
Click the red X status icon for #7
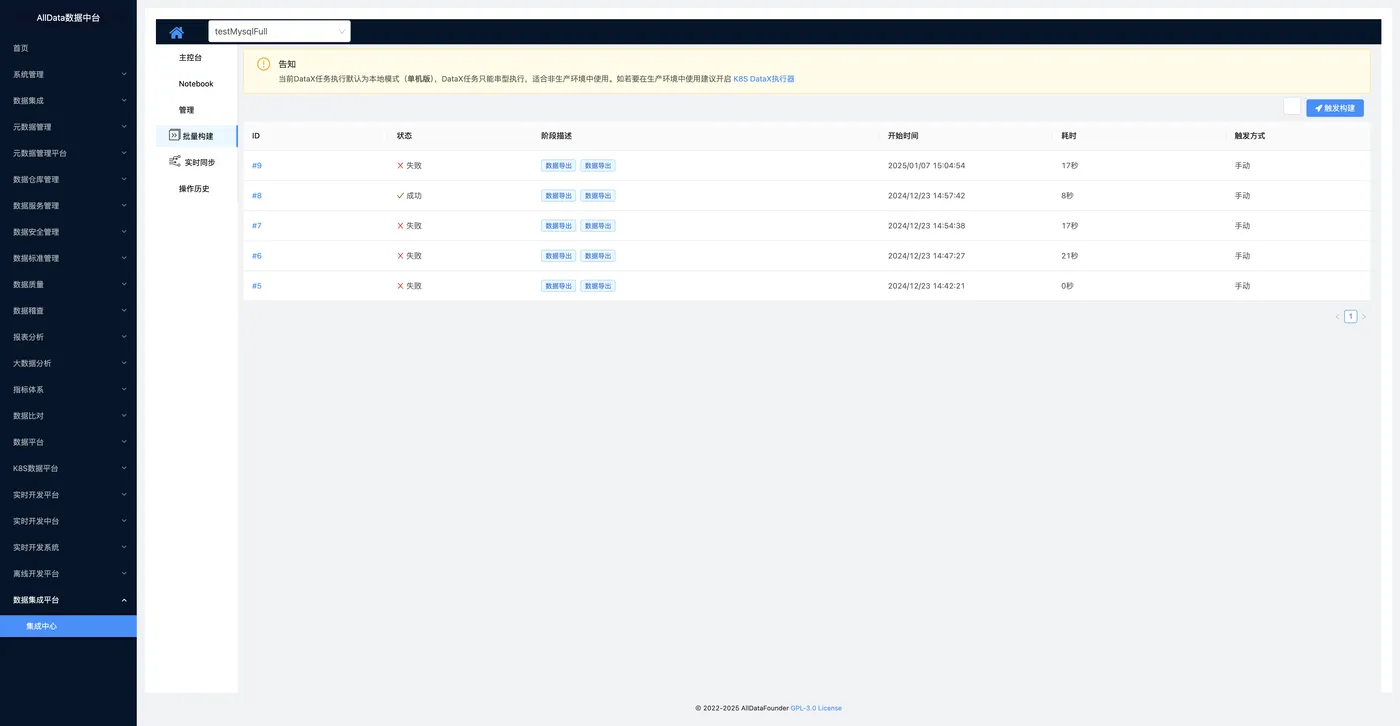click(400, 226)
